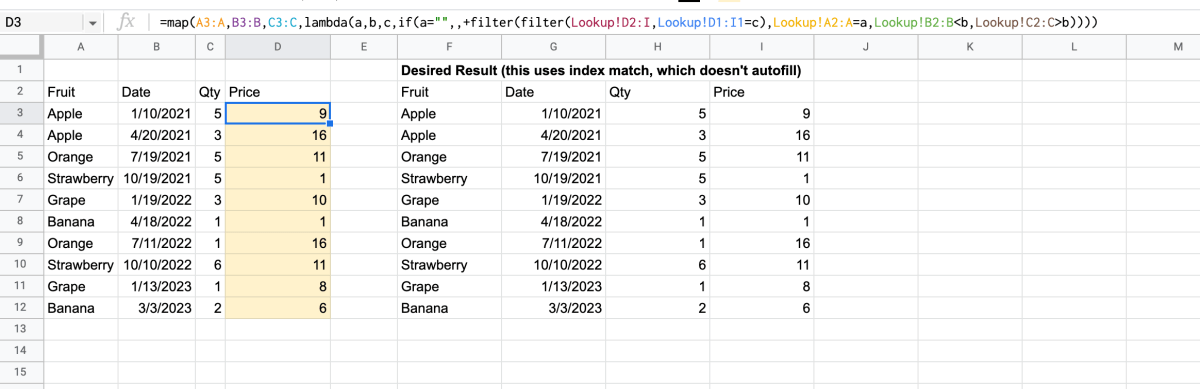Click the Name box showing D3
Screen dimensions: 1200x389
click(40, 22)
